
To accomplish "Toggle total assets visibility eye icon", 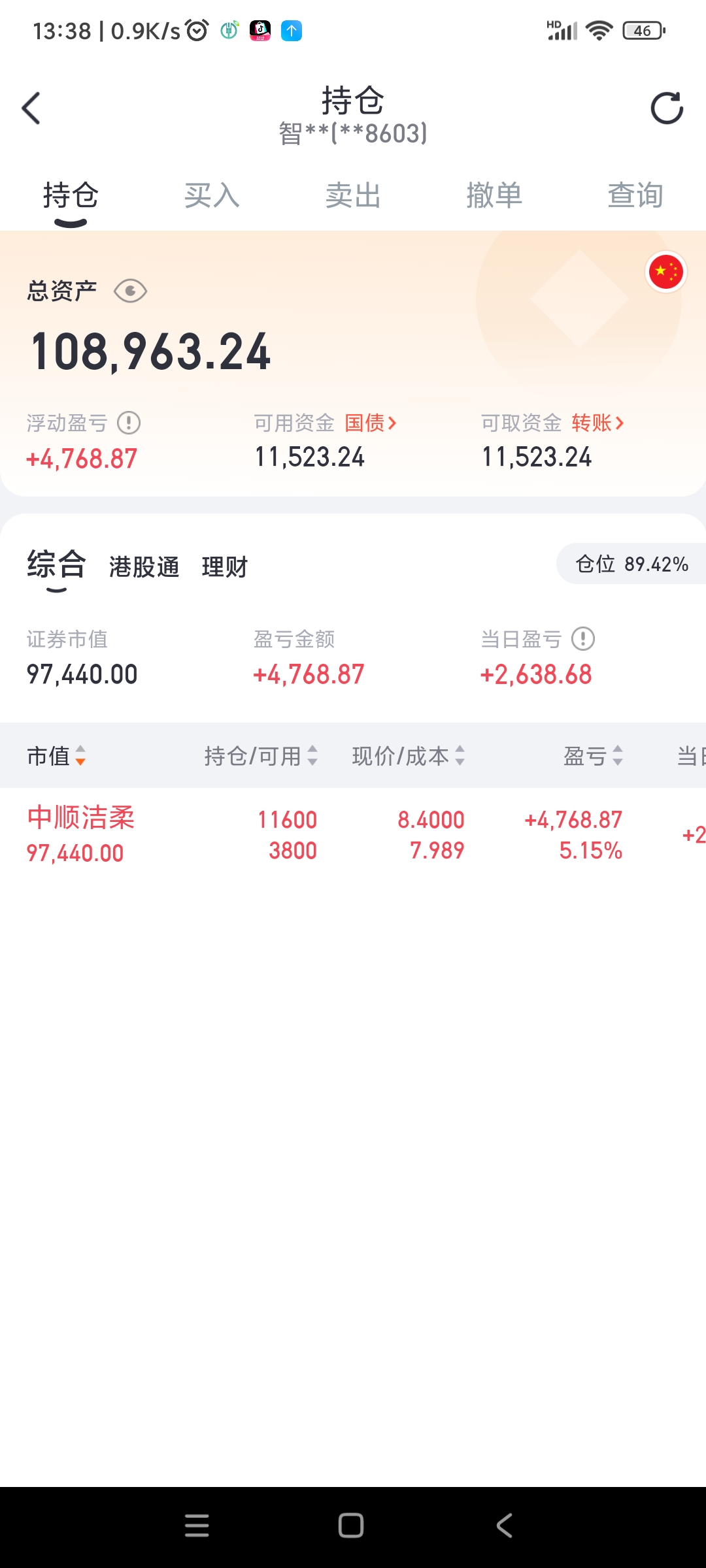I will point(130,291).
